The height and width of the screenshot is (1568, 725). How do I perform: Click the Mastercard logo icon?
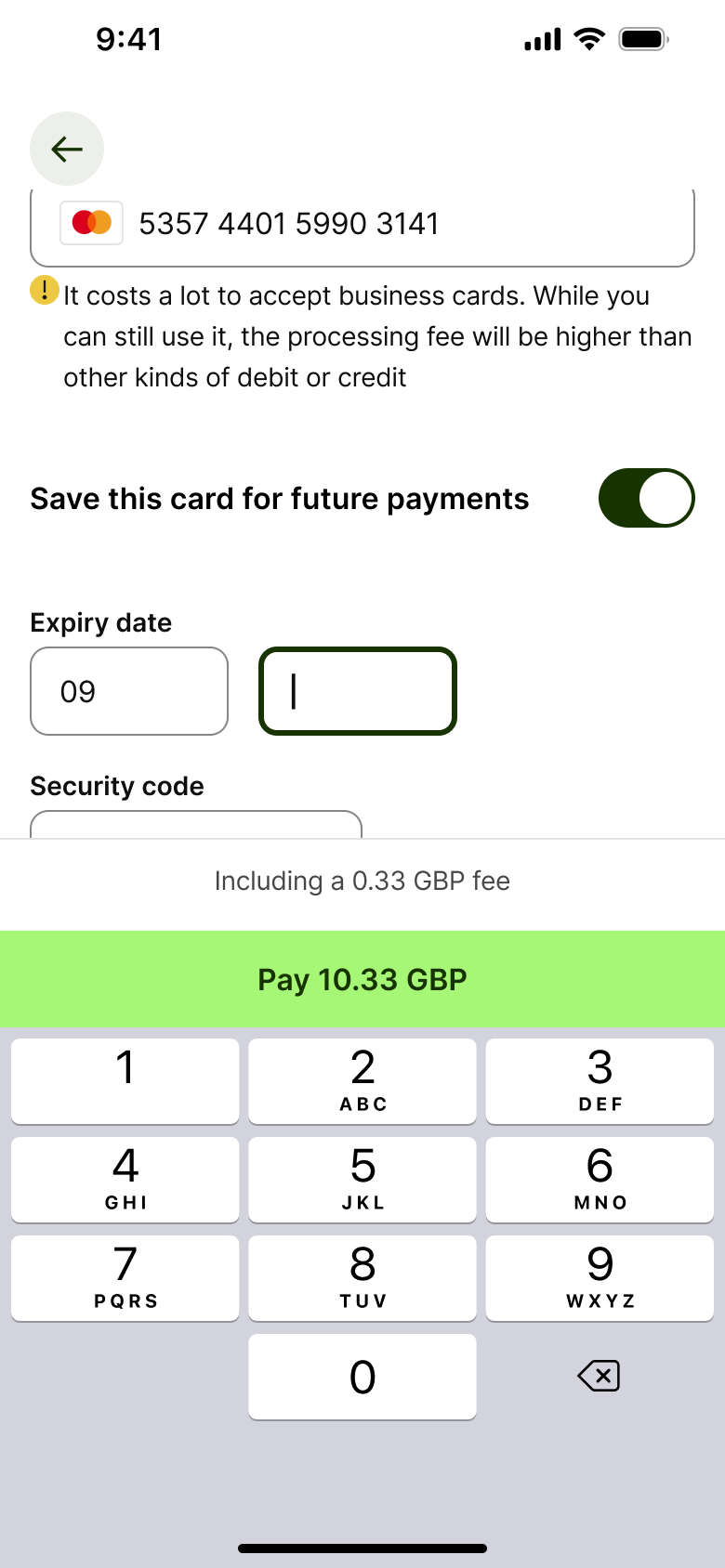tap(91, 223)
